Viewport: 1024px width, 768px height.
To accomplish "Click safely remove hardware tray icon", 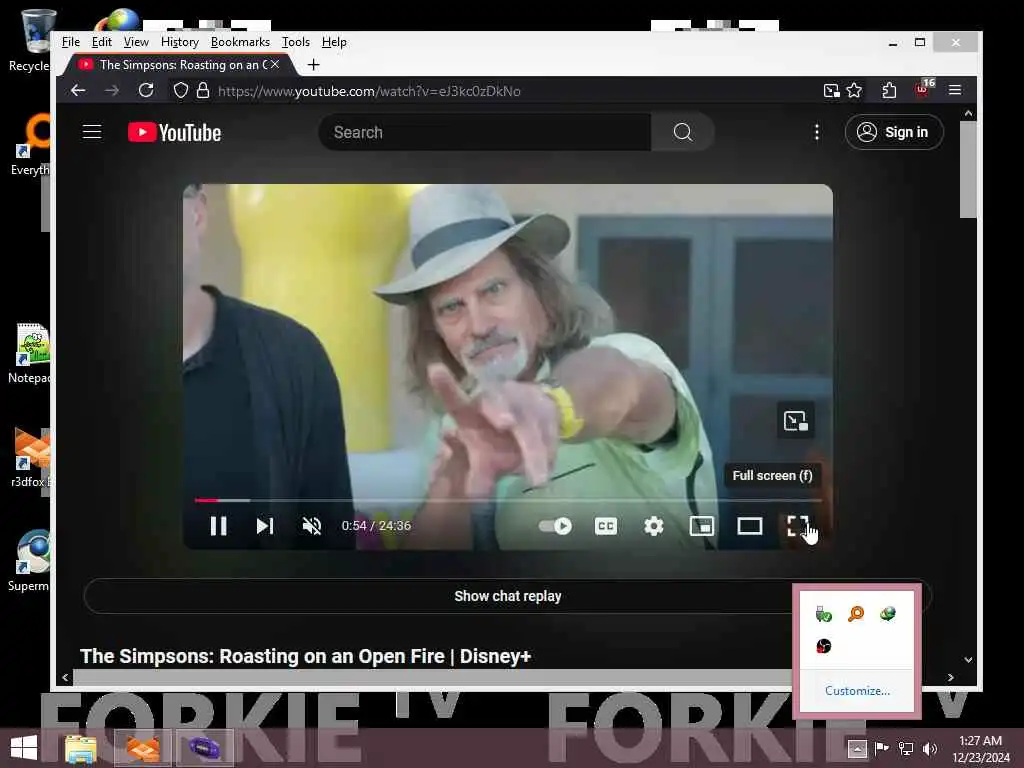I will (x=824, y=614).
